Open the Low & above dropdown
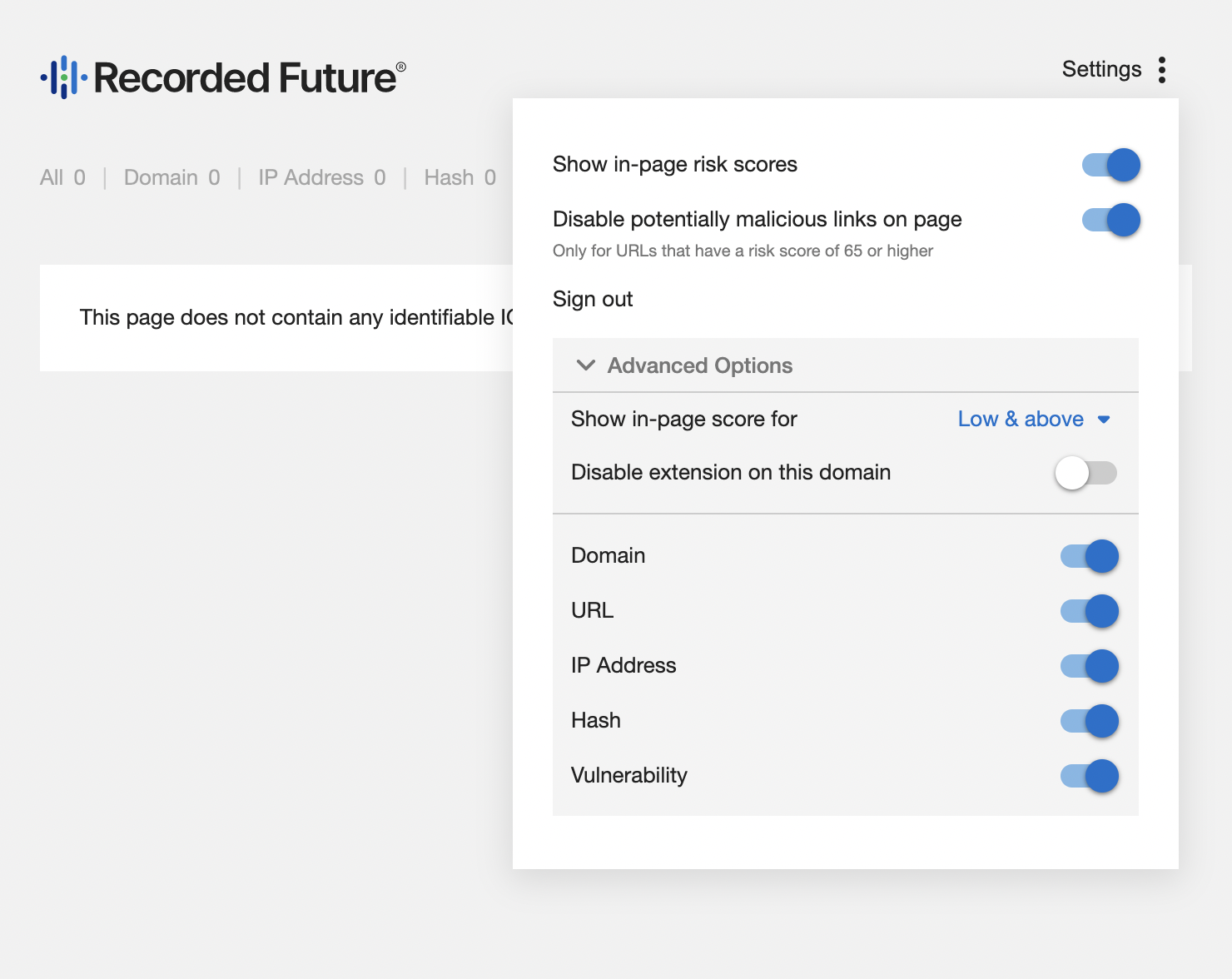The width and height of the screenshot is (1232, 979). (x=1021, y=419)
